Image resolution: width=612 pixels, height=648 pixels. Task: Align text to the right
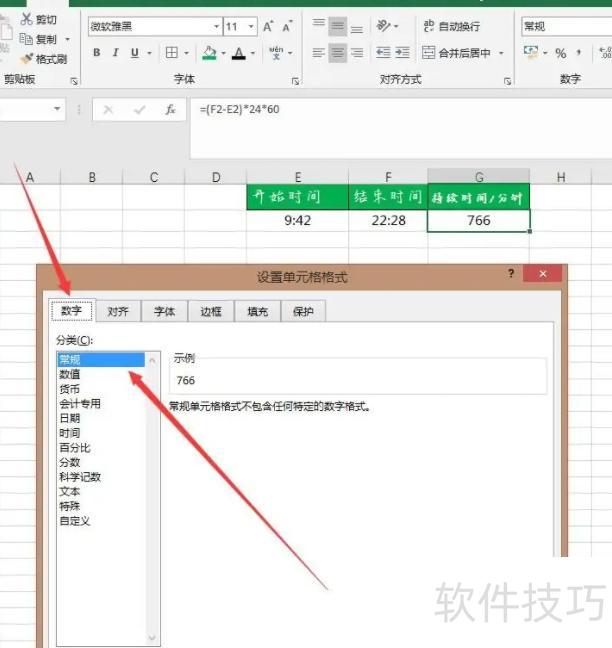pyautogui.click(x=357, y=53)
